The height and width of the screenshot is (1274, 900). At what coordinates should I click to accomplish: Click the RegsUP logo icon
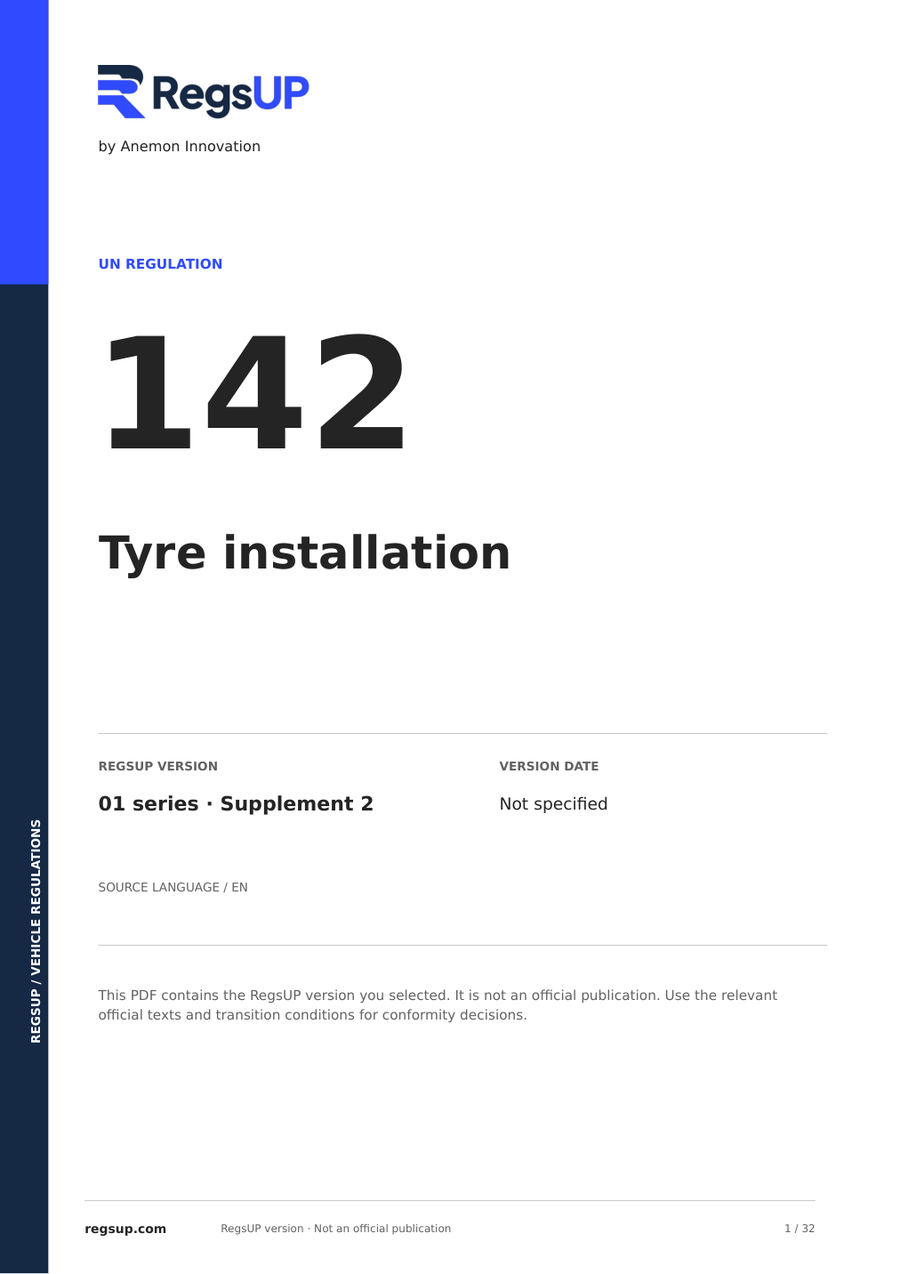click(x=122, y=91)
